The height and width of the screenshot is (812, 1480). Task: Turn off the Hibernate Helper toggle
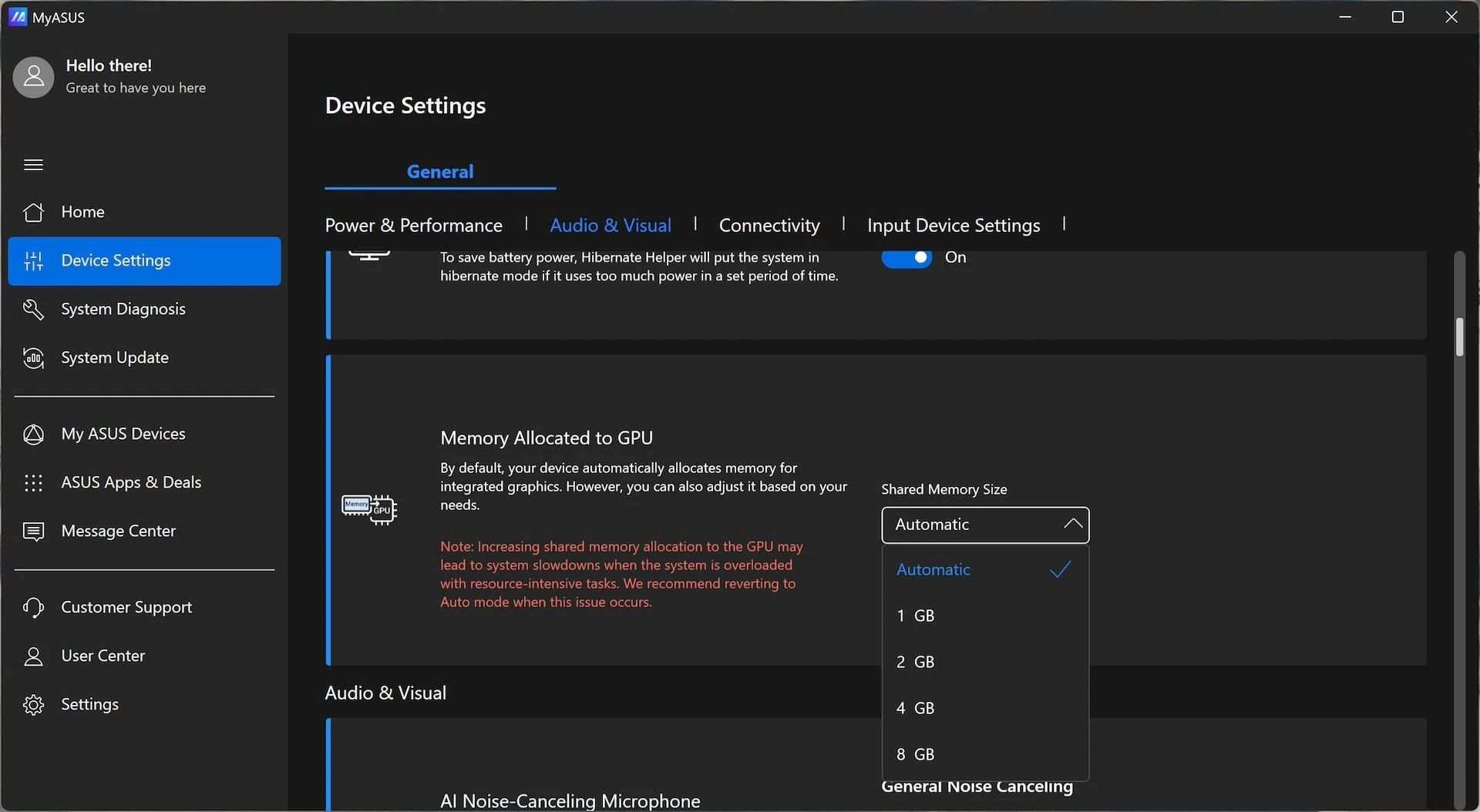(x=906, y=257)
